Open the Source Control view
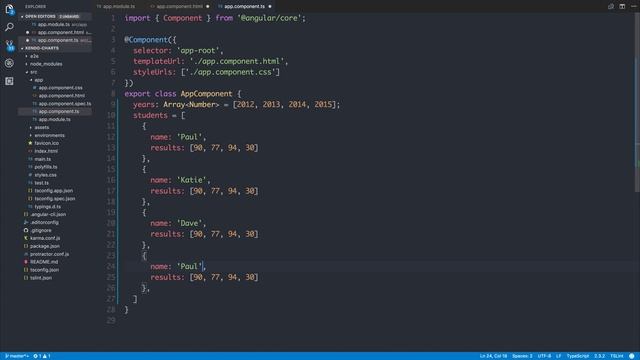Viewport: 640px width, 360px height. pyautogui.click(x=9, y=45)
